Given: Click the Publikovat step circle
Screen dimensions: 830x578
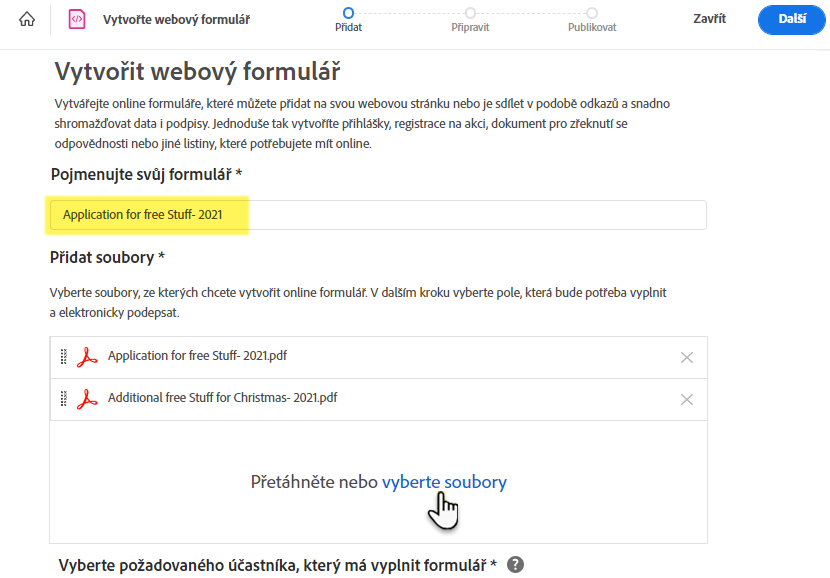Looking at the screenshot, I should click(592, 13).
